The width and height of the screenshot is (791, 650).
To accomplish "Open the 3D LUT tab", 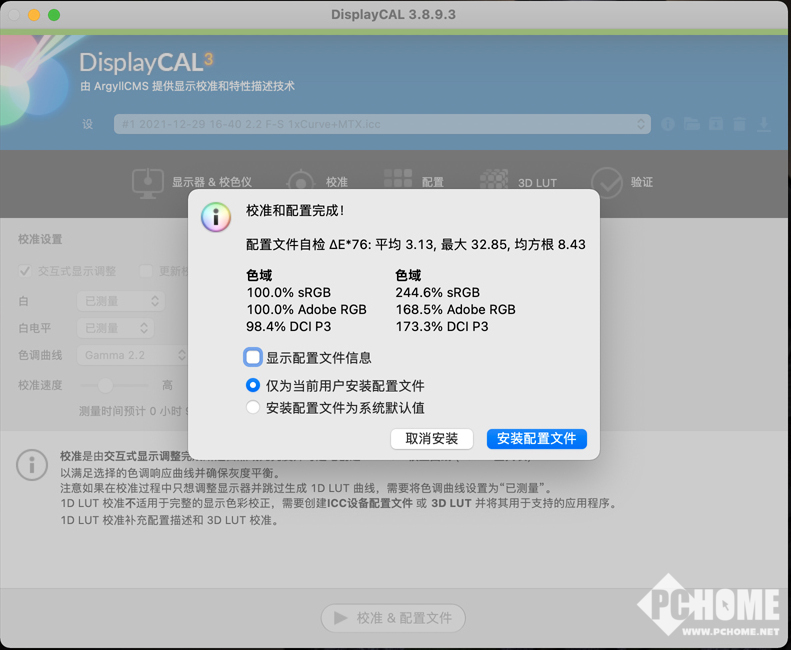I will [518, 182].
